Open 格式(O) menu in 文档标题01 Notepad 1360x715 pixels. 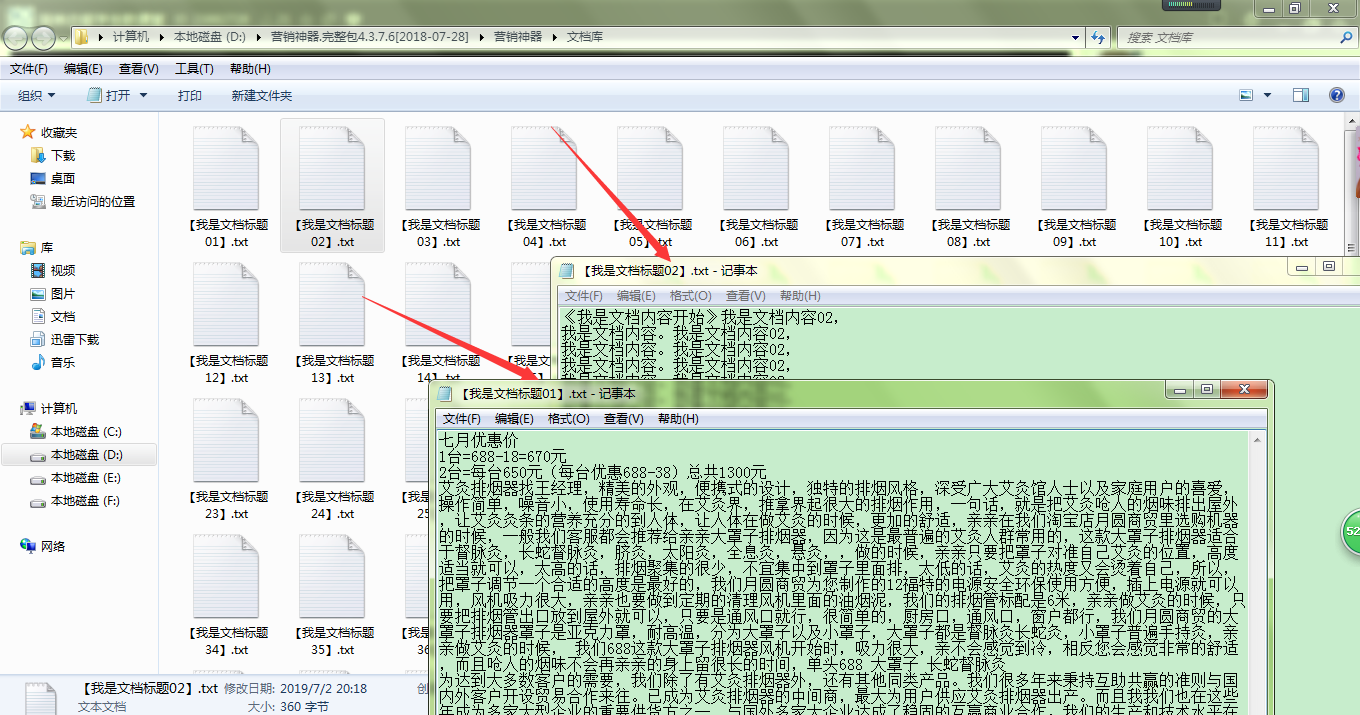[x=568, y=419]
